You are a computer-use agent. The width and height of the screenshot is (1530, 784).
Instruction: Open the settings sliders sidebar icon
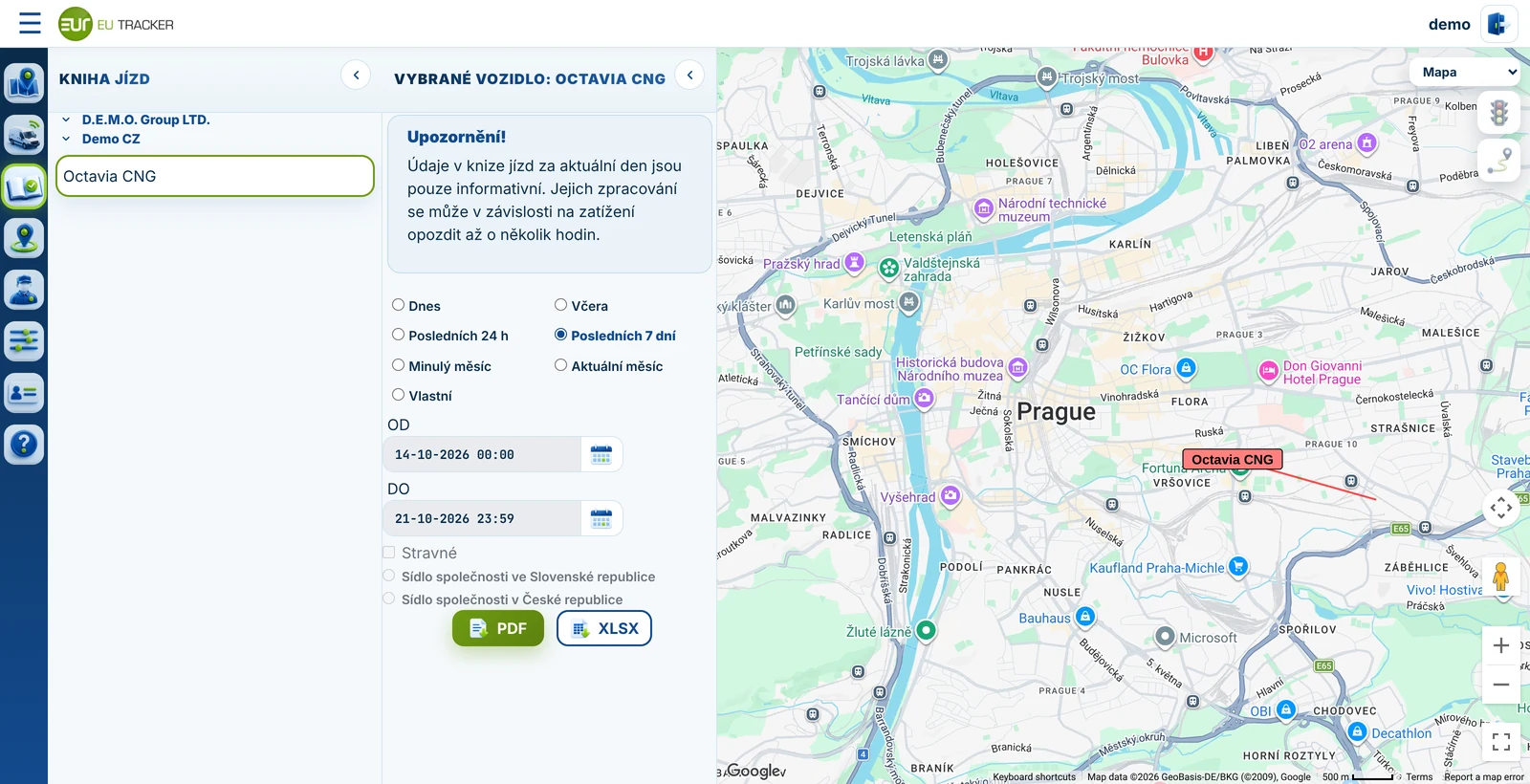(24, 341)
